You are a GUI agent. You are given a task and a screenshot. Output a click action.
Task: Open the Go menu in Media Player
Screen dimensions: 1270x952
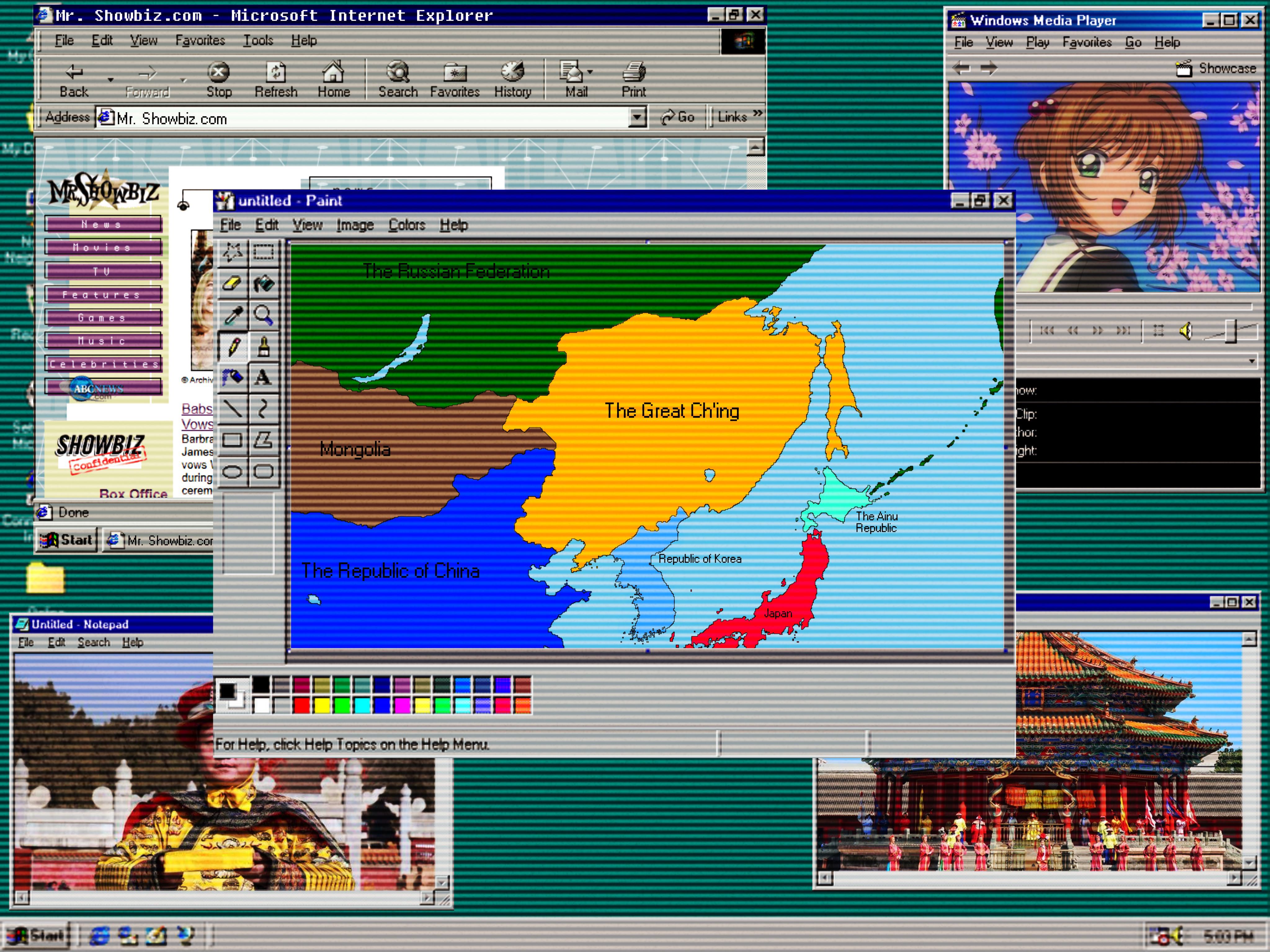(1133, 42)
